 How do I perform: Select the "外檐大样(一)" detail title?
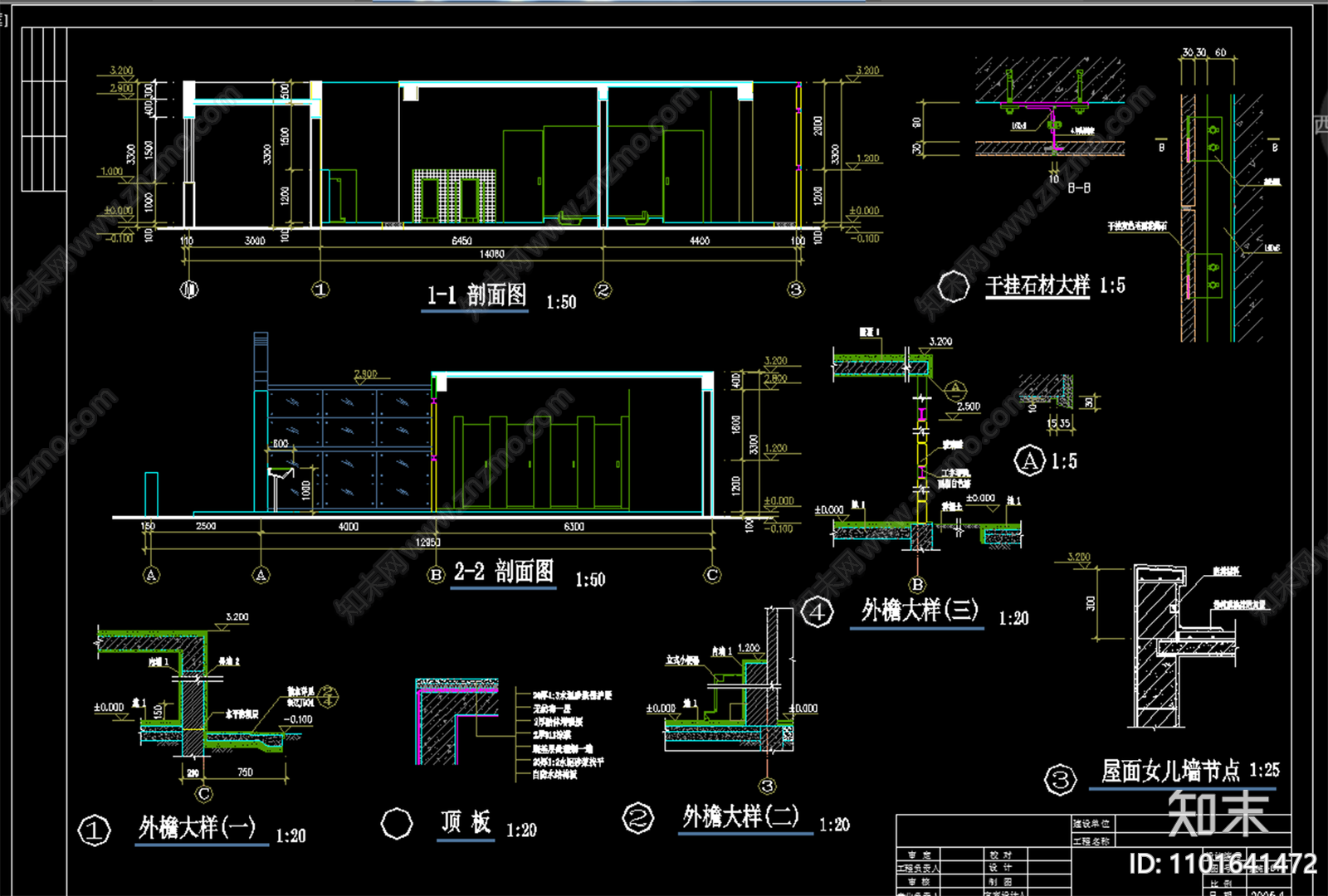[x=198, y=827]
